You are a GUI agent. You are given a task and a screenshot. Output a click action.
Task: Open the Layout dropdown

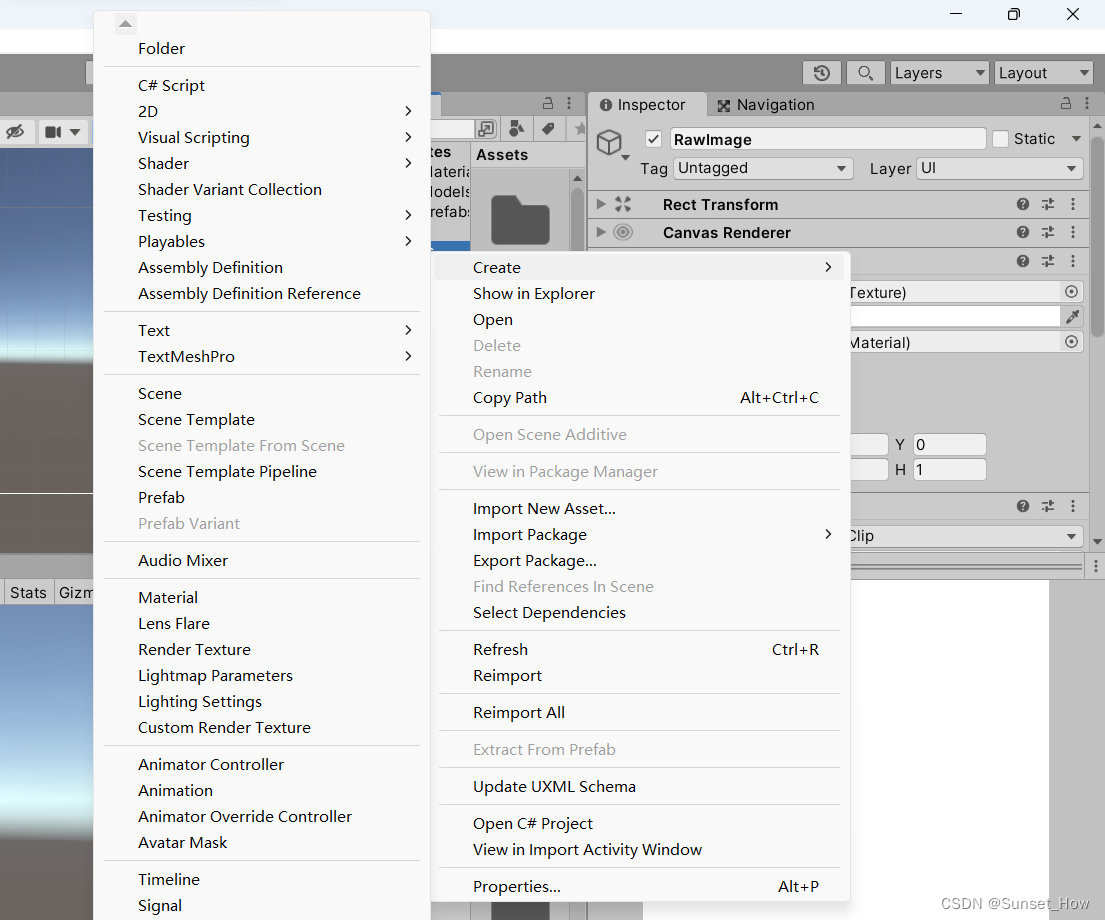coord(1043,72)
